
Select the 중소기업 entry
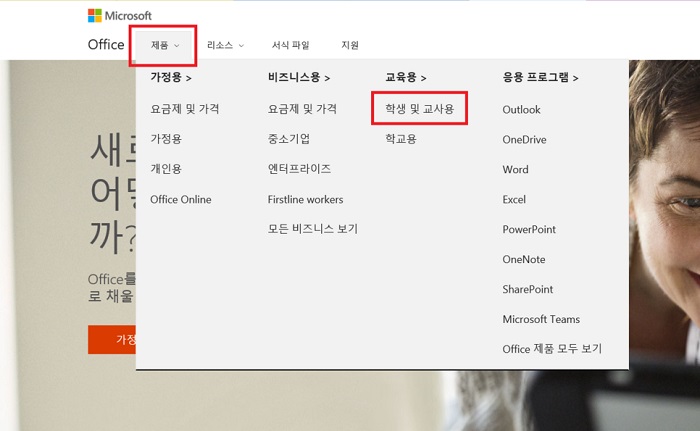click(289, 139)
